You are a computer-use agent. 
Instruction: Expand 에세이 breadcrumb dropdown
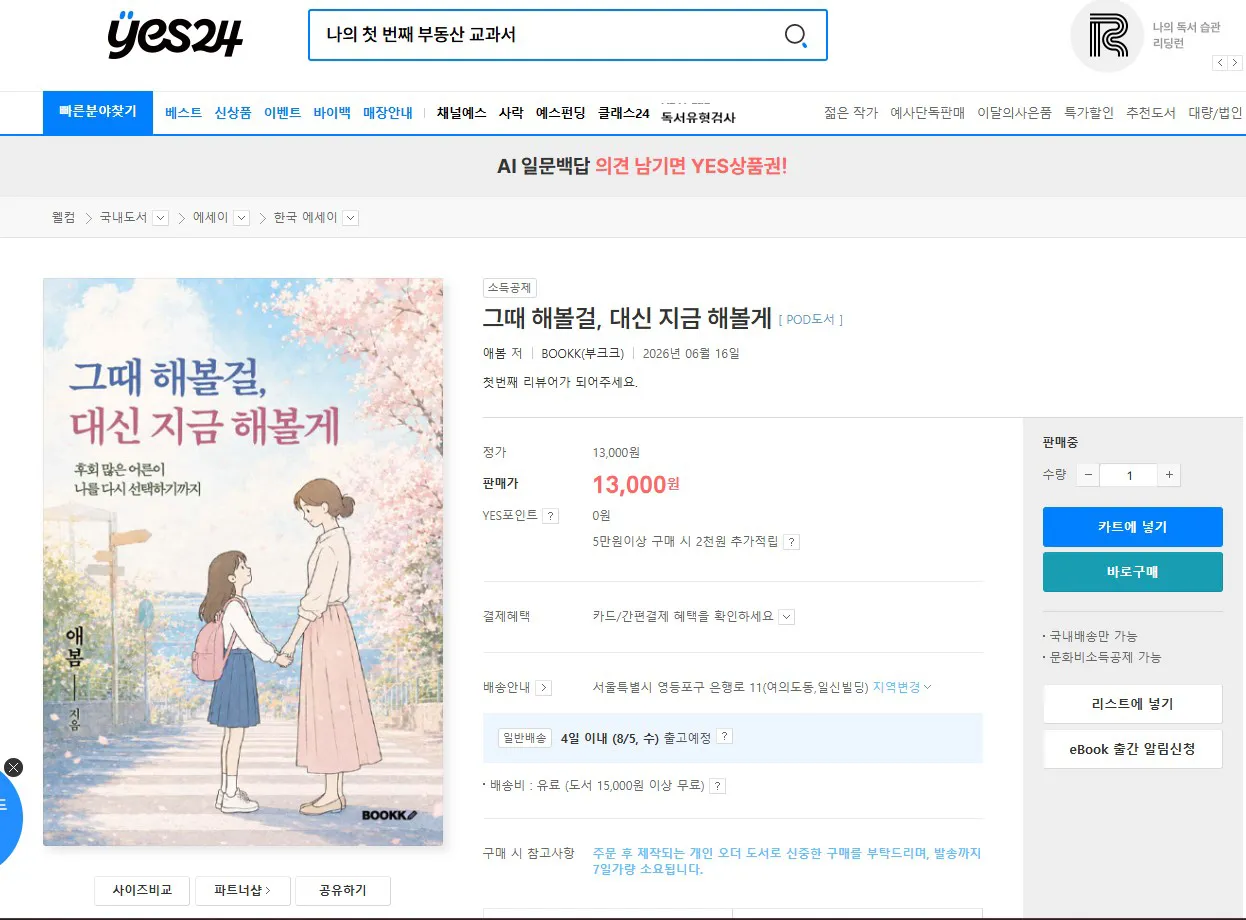(x=241, y=218)
